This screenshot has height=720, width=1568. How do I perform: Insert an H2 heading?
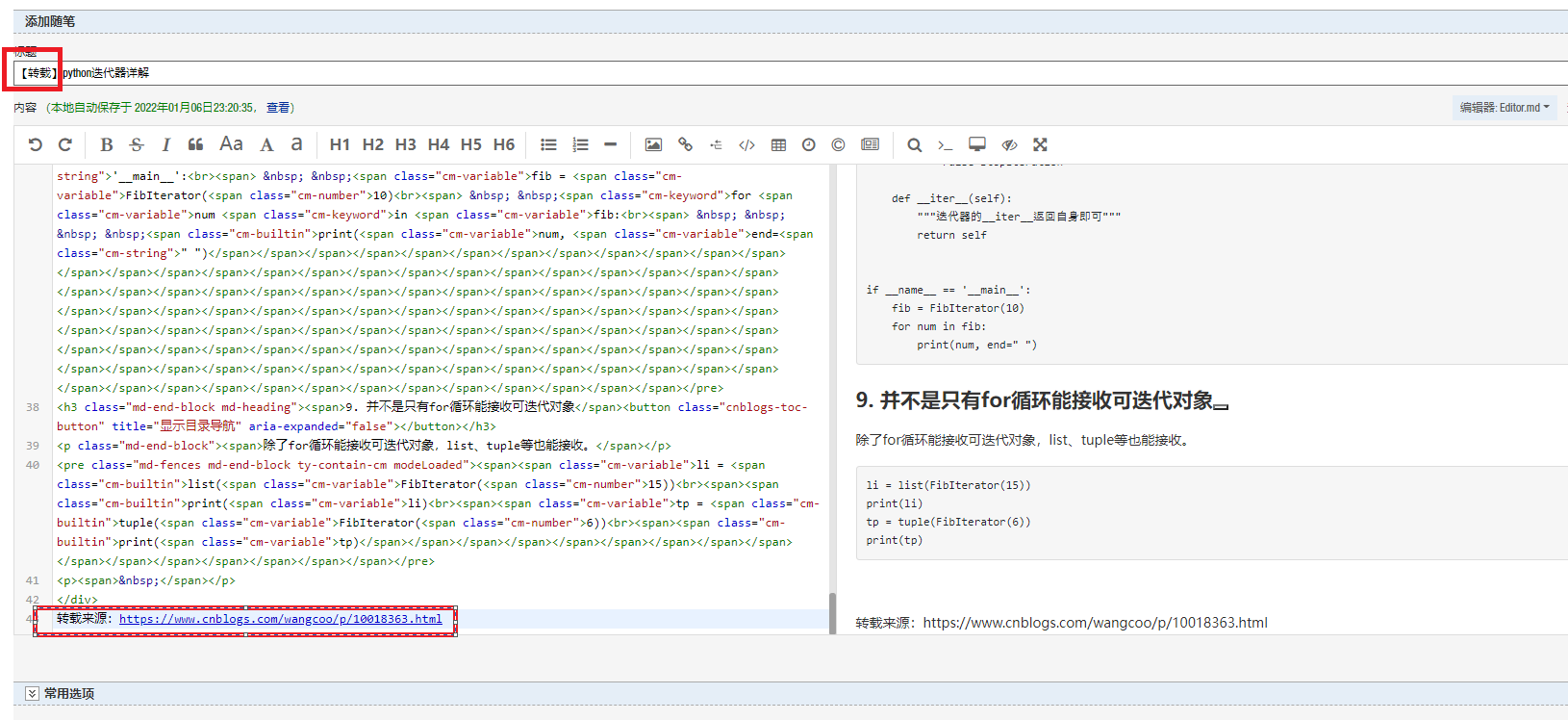[x=373, y=144]
